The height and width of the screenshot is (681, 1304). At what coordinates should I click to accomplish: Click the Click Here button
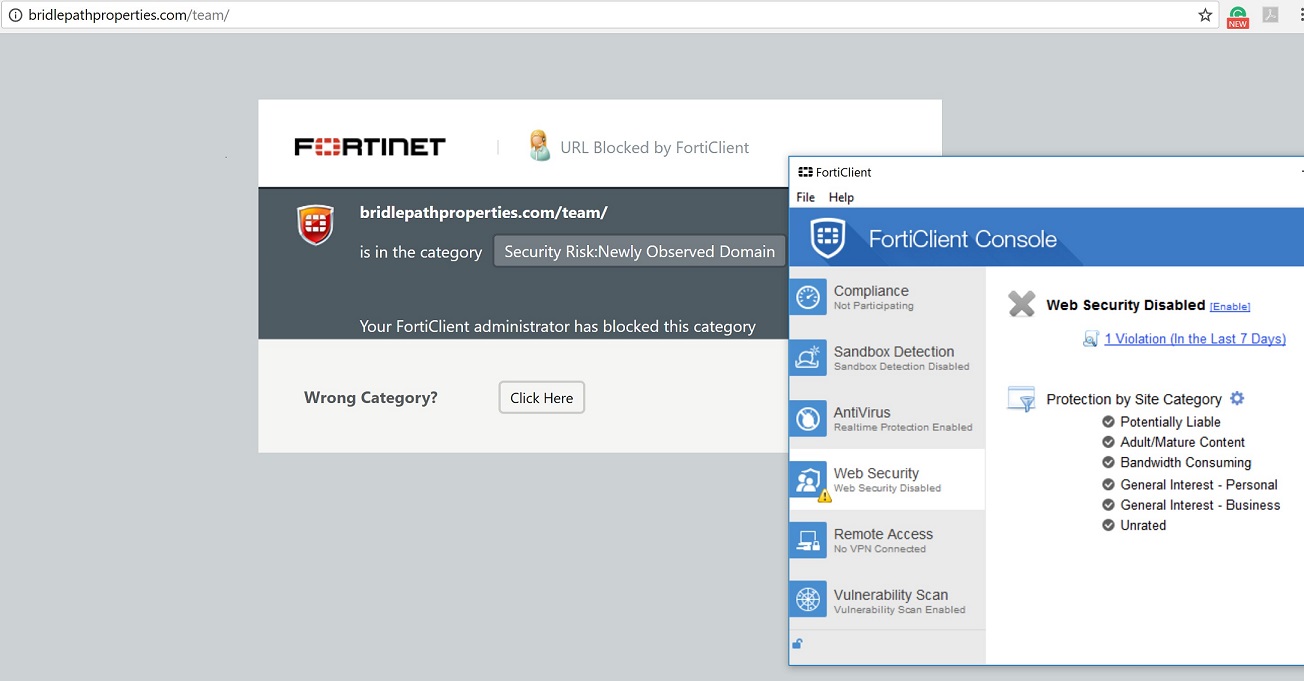coord(542,397)
